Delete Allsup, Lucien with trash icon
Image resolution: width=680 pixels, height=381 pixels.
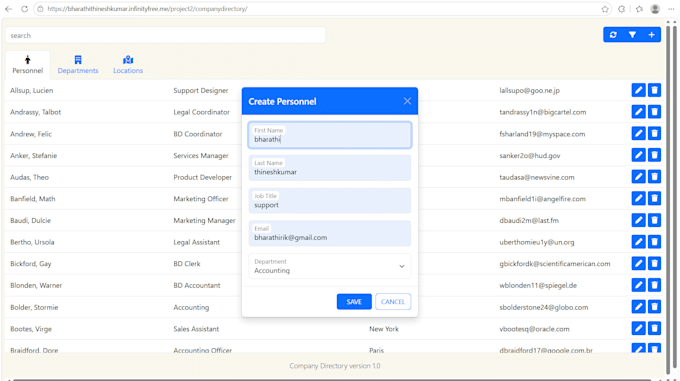pyautogui.click(x=654, y=90)
